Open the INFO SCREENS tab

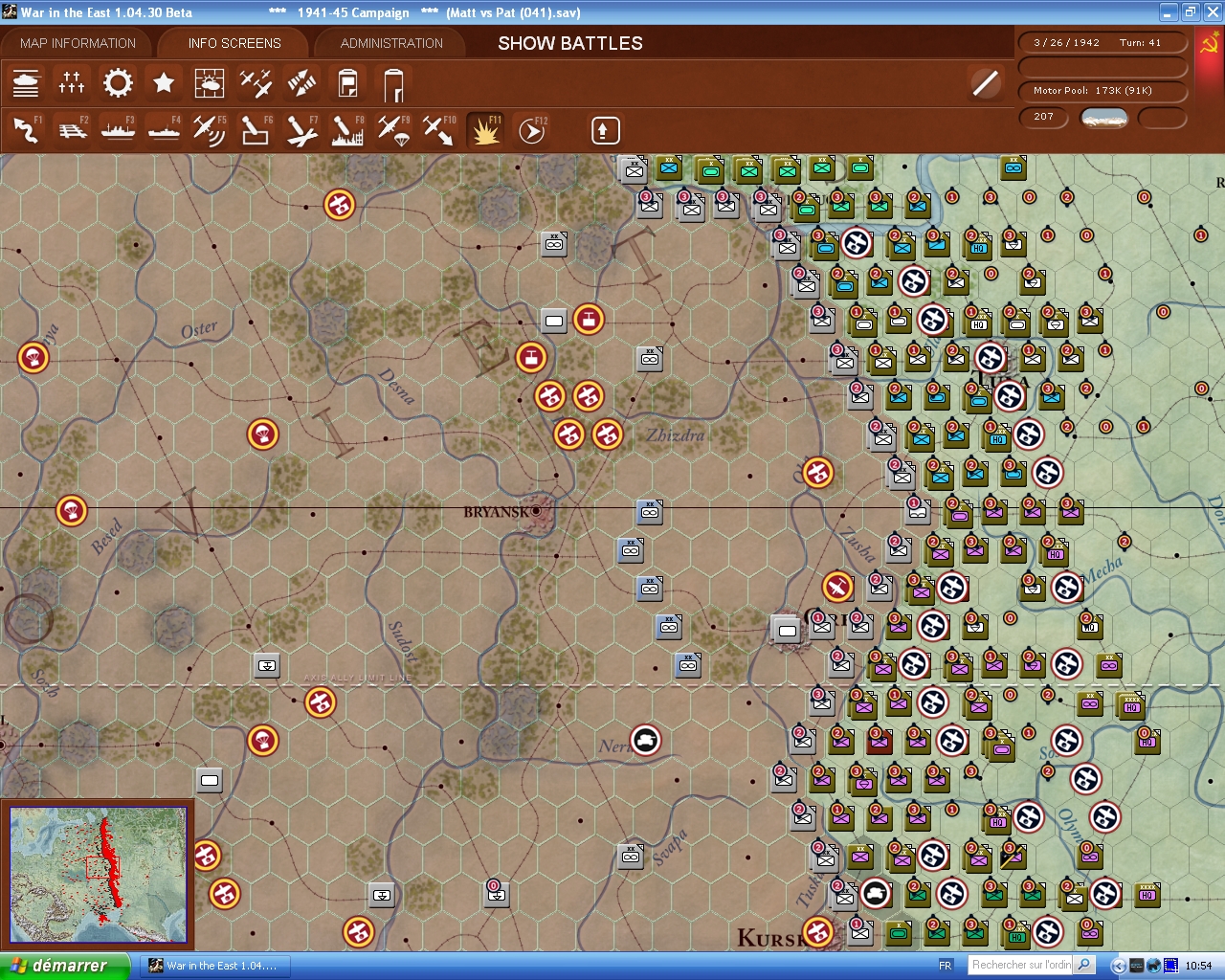(234, 43)
